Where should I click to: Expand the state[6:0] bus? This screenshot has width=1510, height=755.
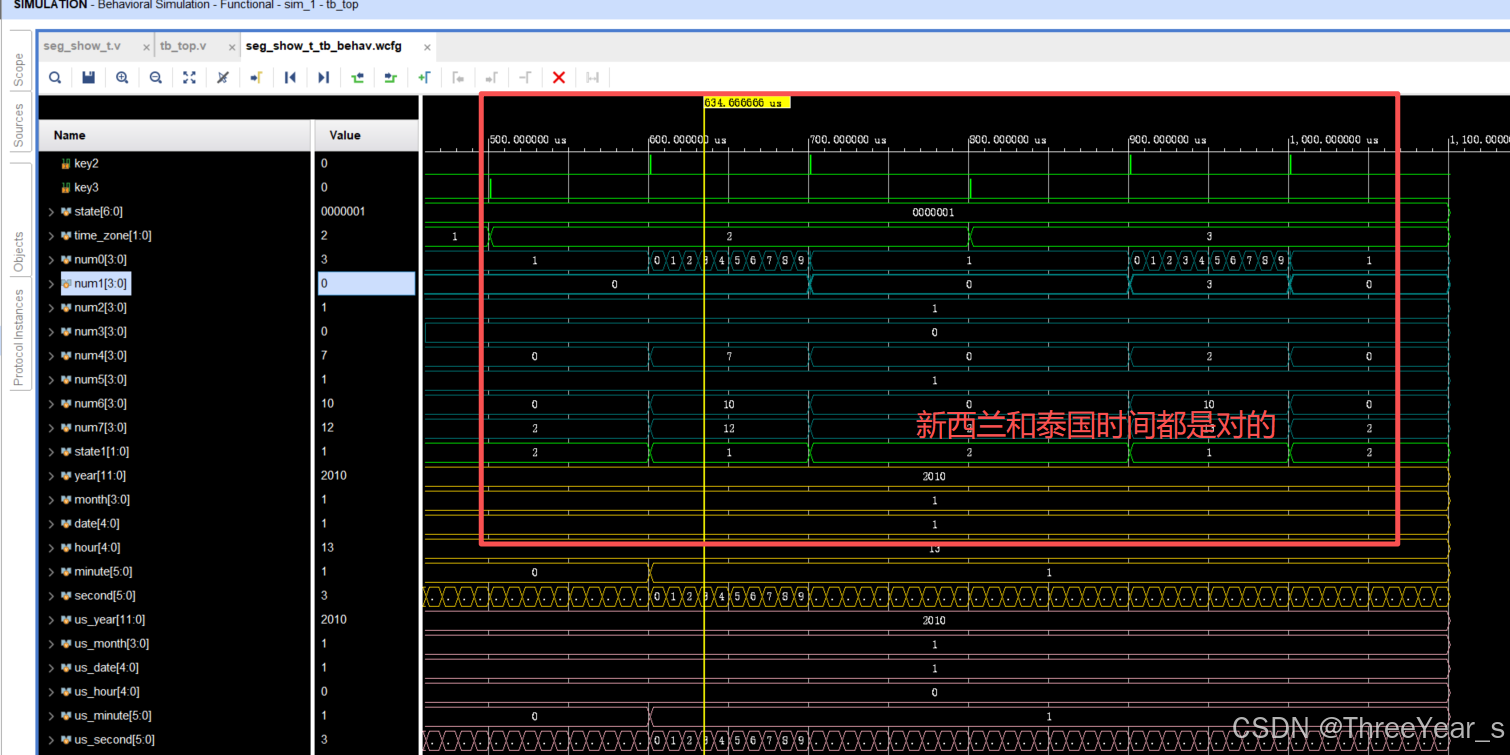coord(51,212)
